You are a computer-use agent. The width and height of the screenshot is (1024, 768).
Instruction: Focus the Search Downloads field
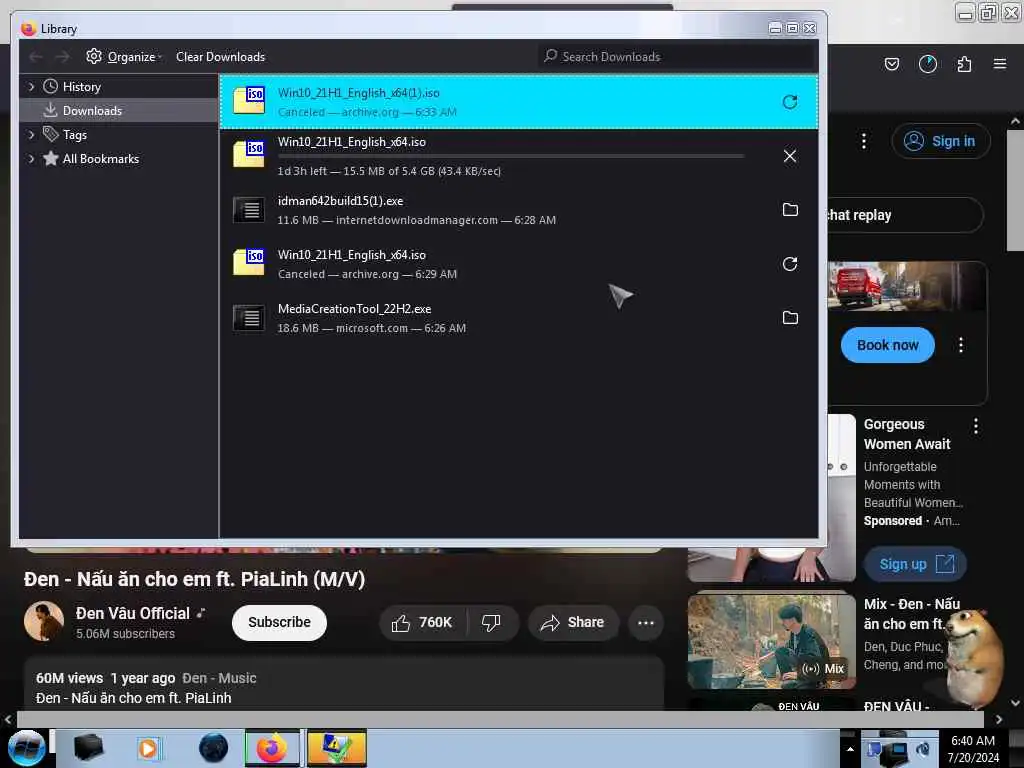(677, 57)
